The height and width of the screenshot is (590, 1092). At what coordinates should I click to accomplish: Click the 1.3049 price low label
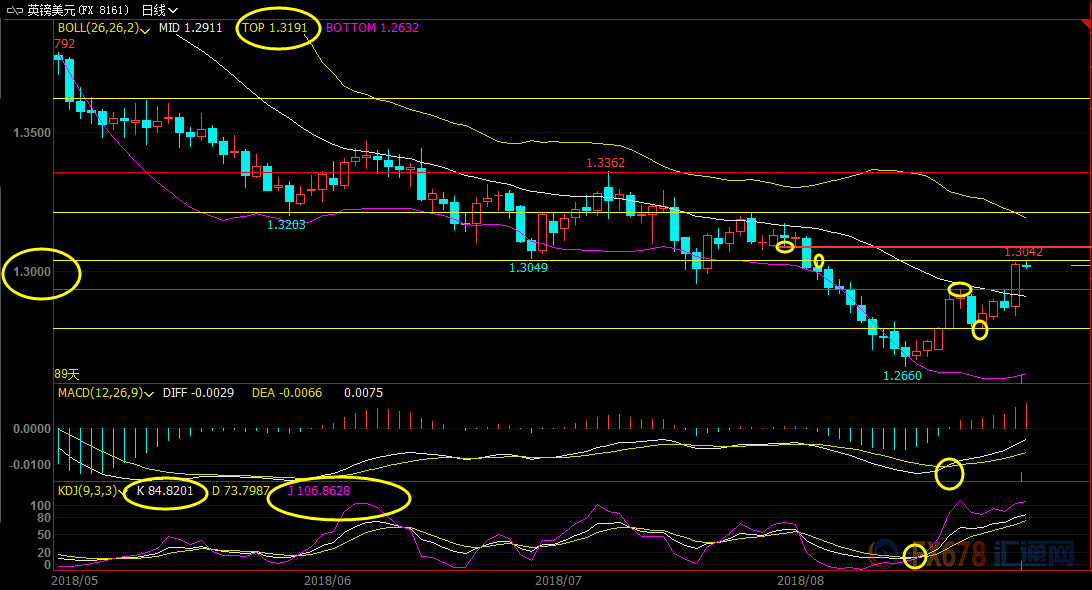click(x=529, y=267)
